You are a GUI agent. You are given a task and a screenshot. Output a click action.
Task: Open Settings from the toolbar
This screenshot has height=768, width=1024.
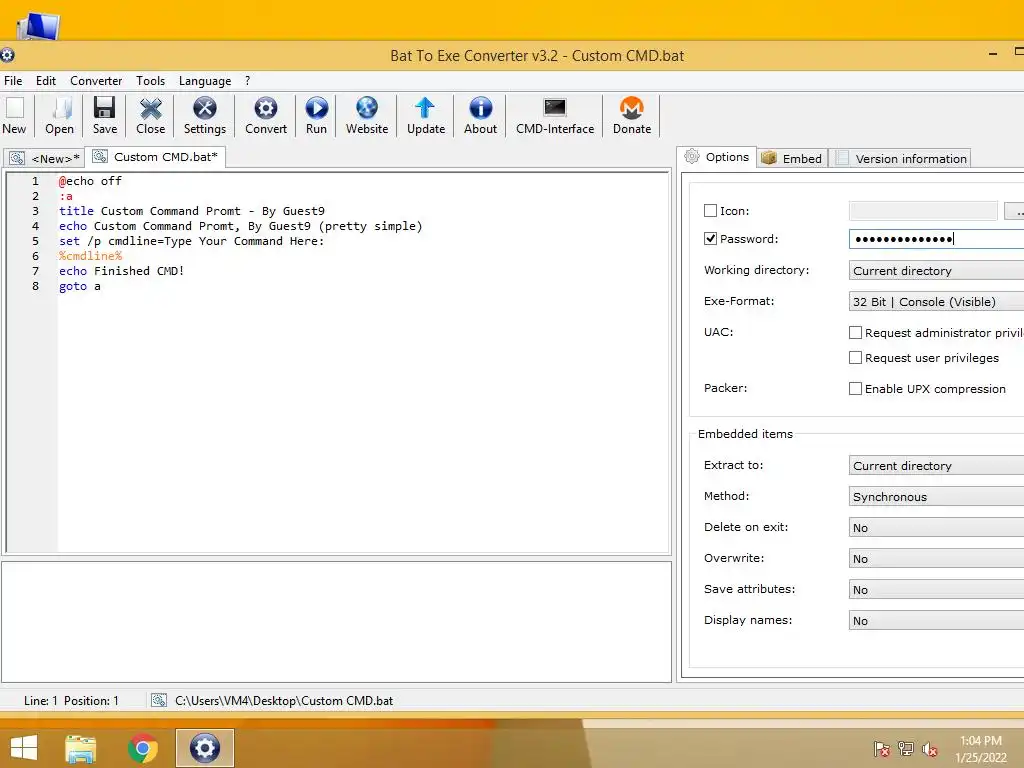click(204, 116)
